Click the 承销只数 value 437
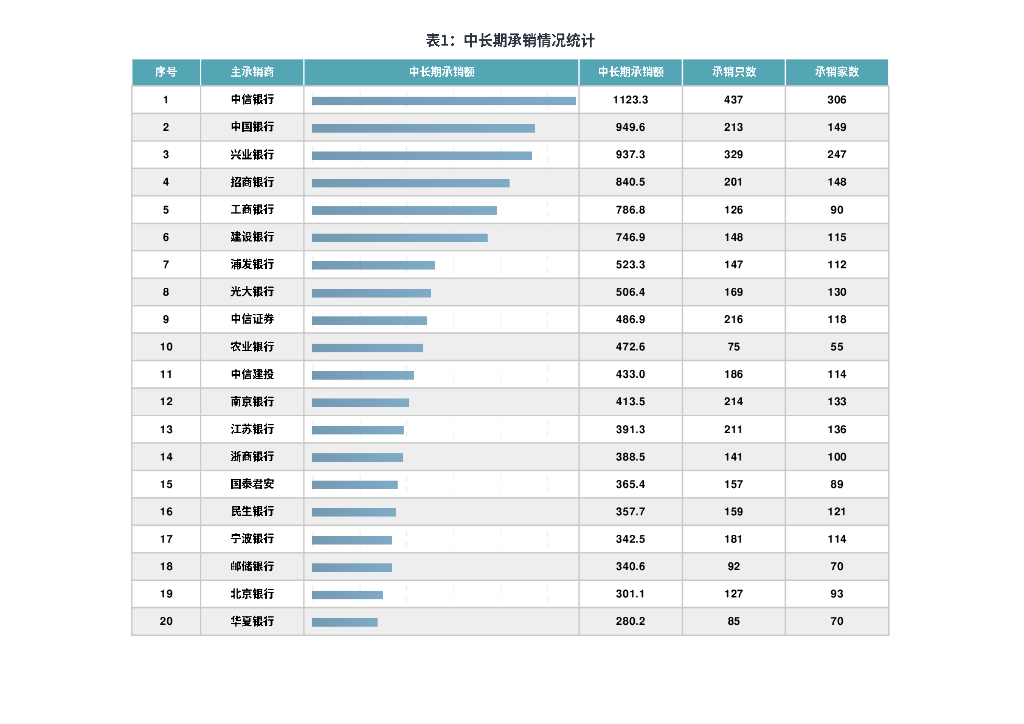This screenshot has width=1024, height=724. click(x=733, y=99)
